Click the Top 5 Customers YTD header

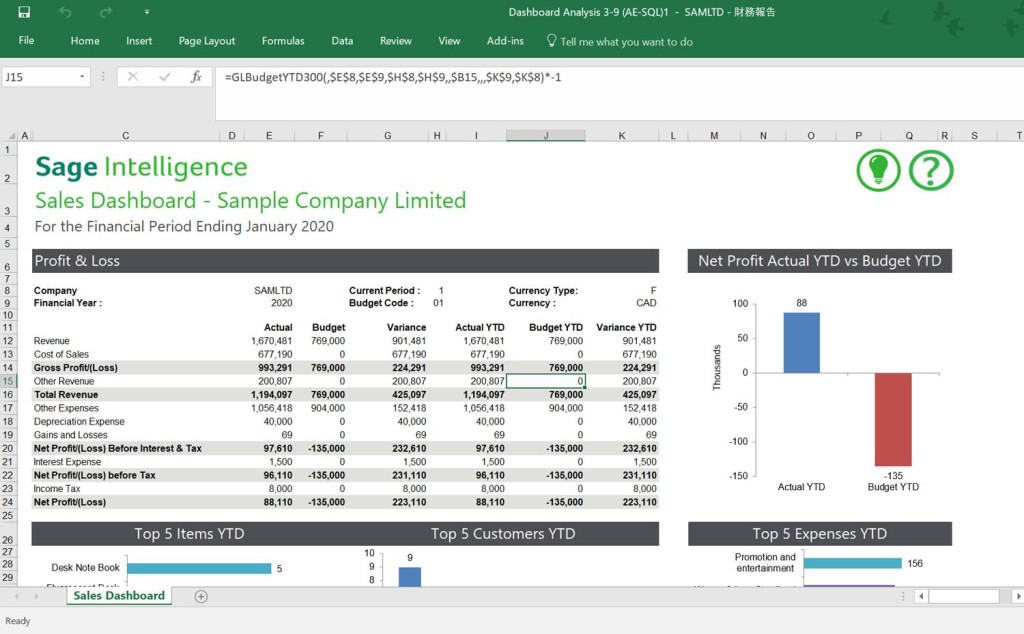coord(503,533)
